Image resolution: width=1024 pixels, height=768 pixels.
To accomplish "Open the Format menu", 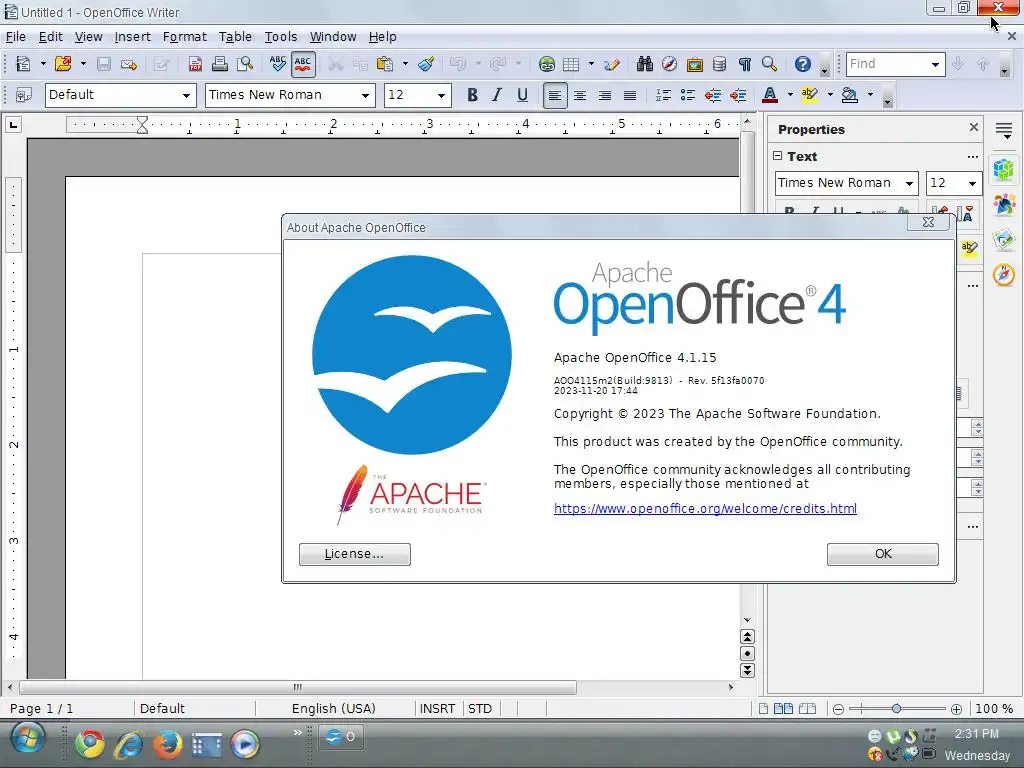I will pyautogui.click(x=184, y=37).
